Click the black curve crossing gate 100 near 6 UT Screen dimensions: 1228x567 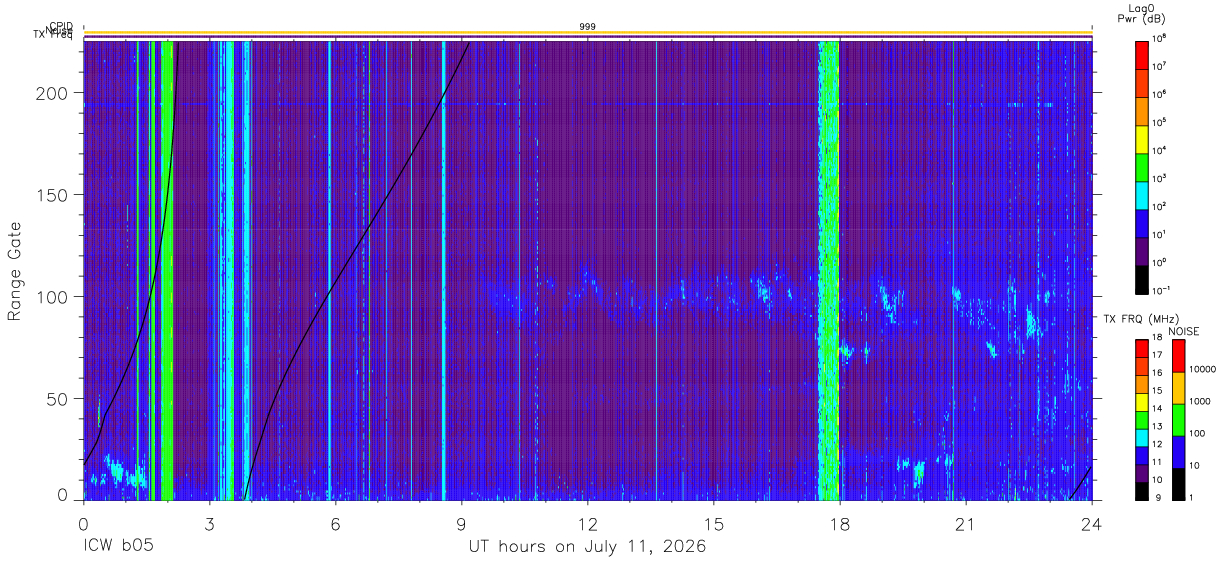[333, 291]
